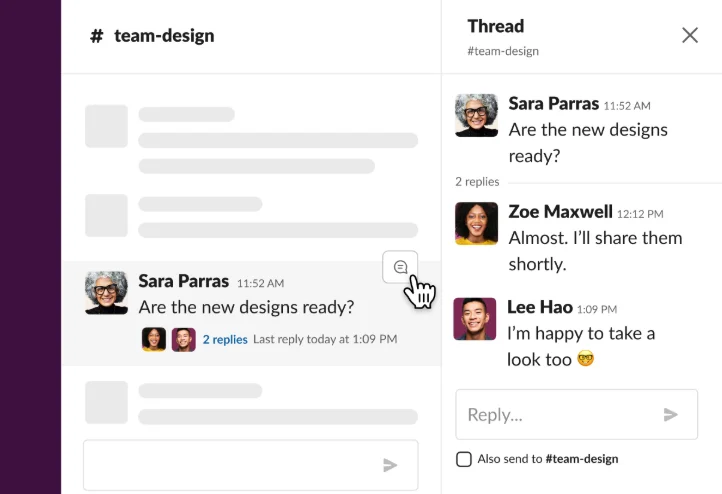Screen dimensions: 722x494
Task: Click Lee Hao's avatar in the thread
Action: point(476,318)
